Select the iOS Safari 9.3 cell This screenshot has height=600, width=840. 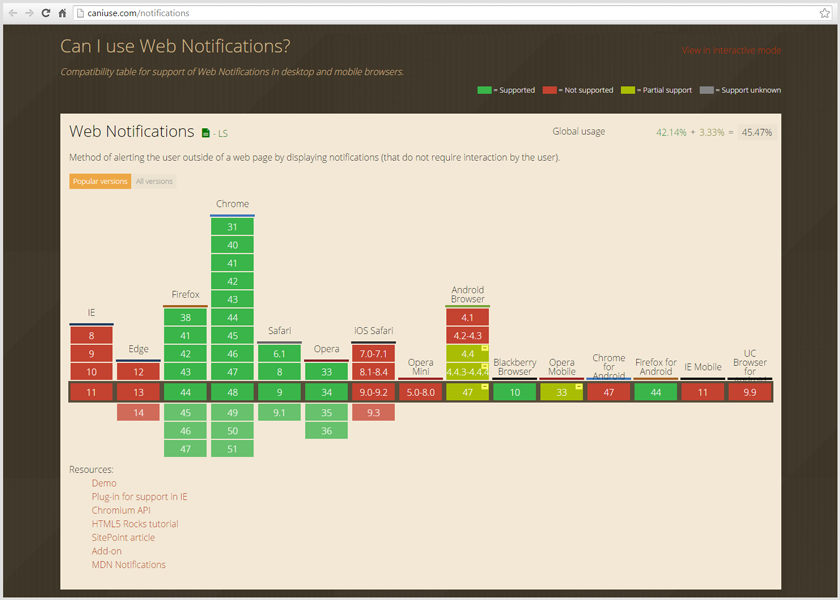click(373, 412)
